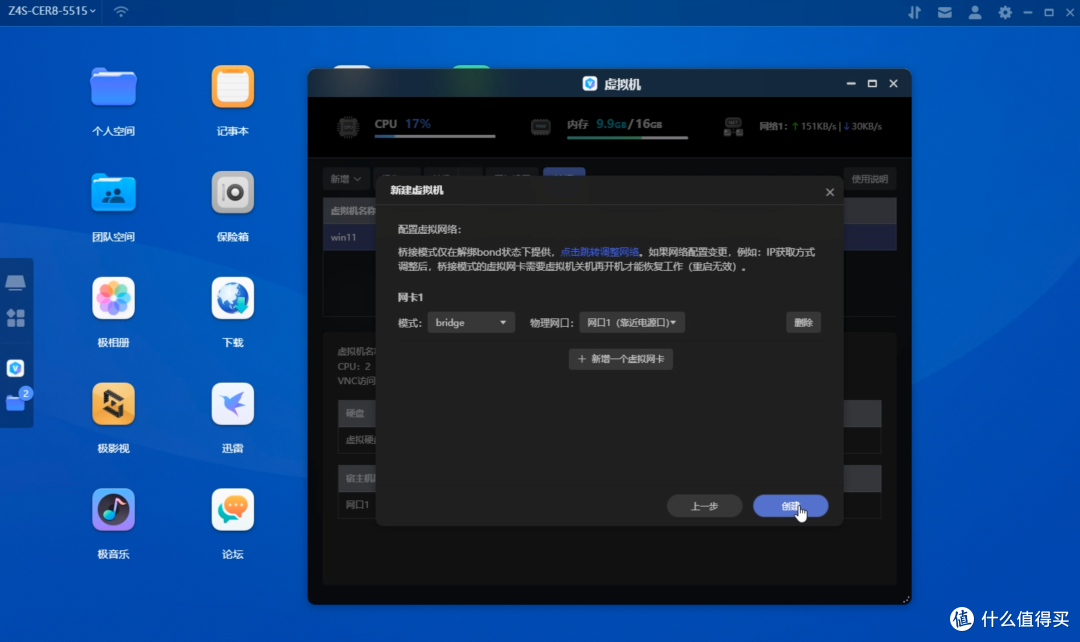Image resolution: width=1080 pixels, height=642 pixels.
Task: Click the transfer arrows icon in top bar
Action: pos(915,12)
